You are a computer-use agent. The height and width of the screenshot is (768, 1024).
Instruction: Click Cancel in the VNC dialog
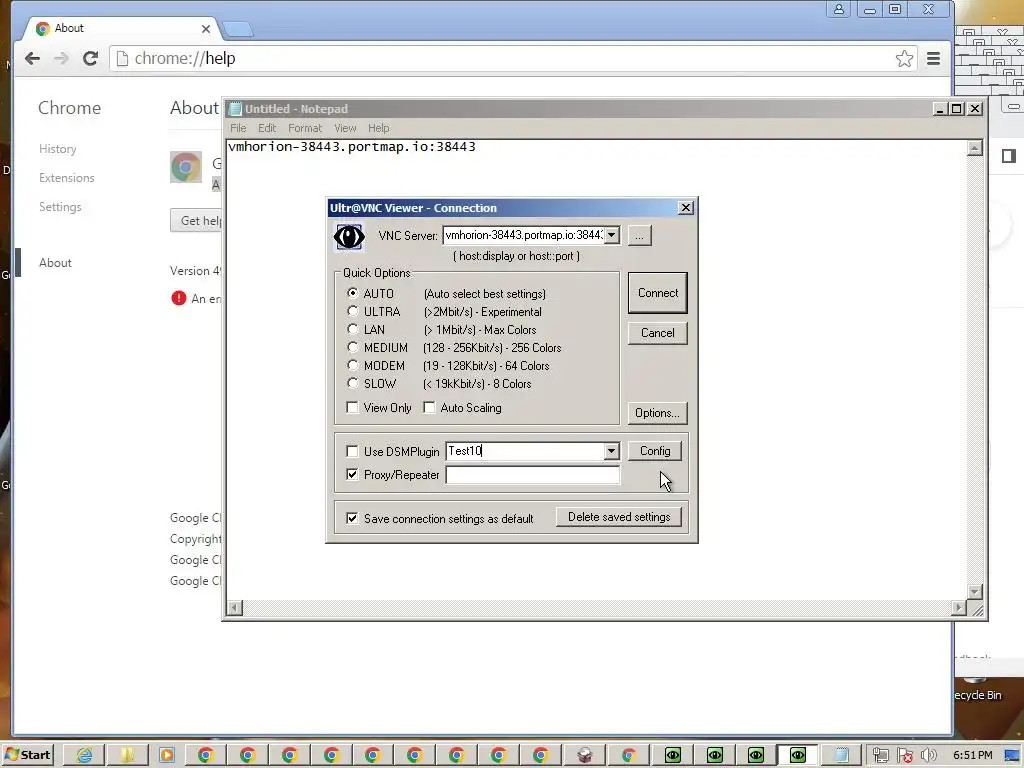tap(658, 333)
